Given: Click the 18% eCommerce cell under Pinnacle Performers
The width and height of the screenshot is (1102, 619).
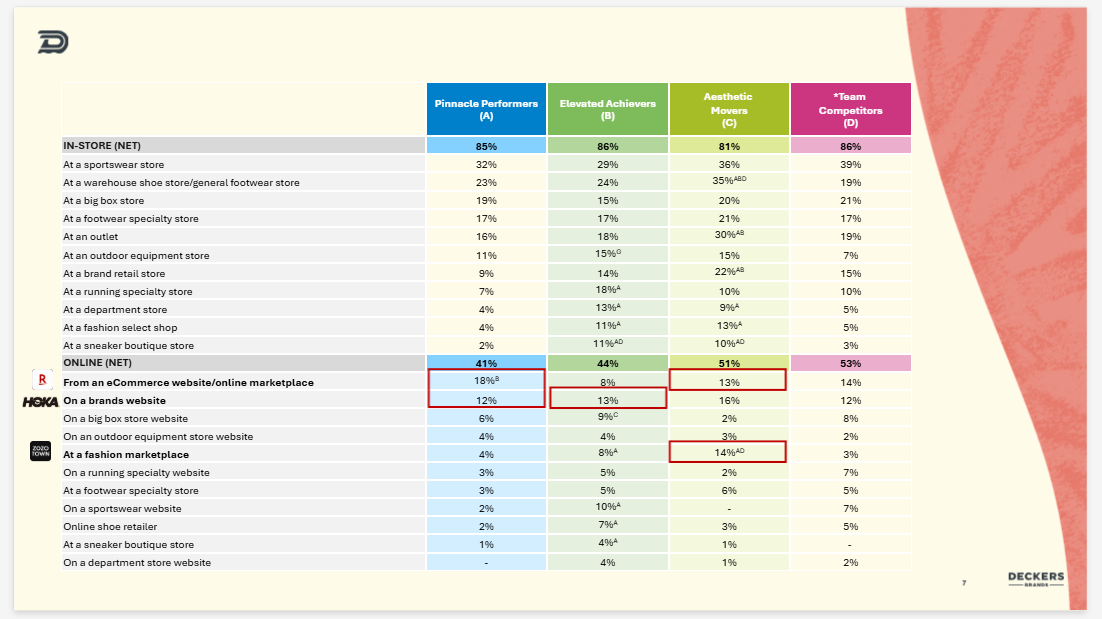Looking at the screenshot, I should tap(486, 381).
